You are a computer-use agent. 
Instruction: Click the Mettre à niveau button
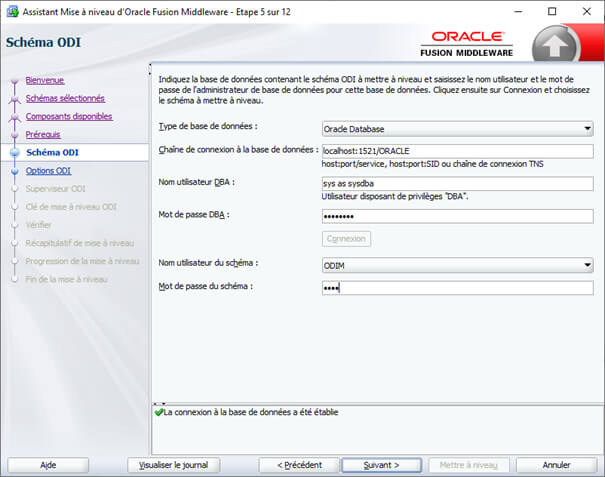point(468,465)
